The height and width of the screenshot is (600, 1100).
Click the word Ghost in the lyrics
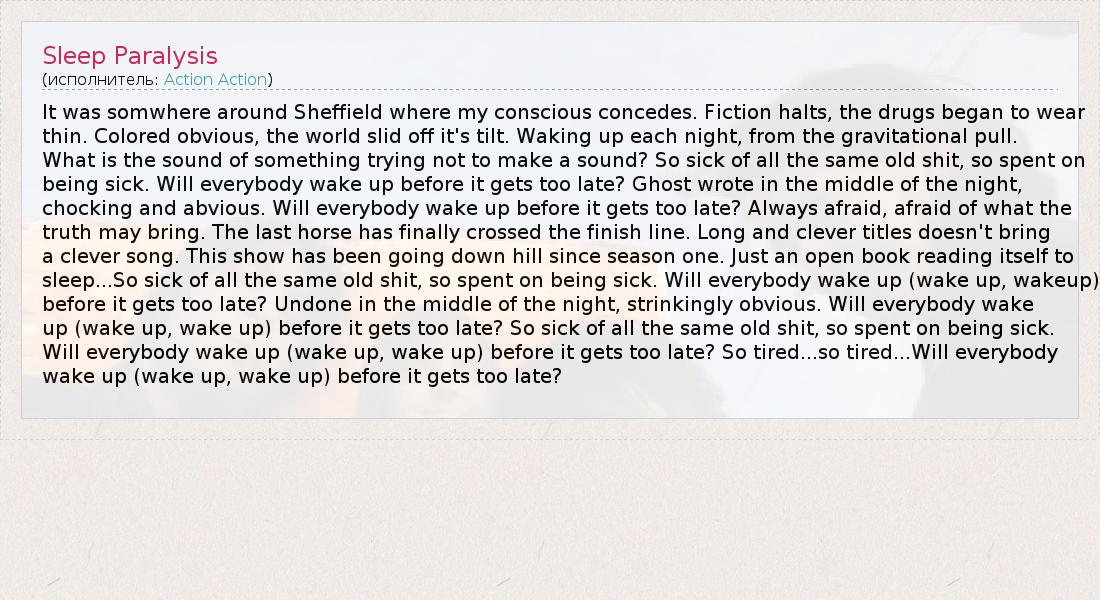(x=662, y=184)
